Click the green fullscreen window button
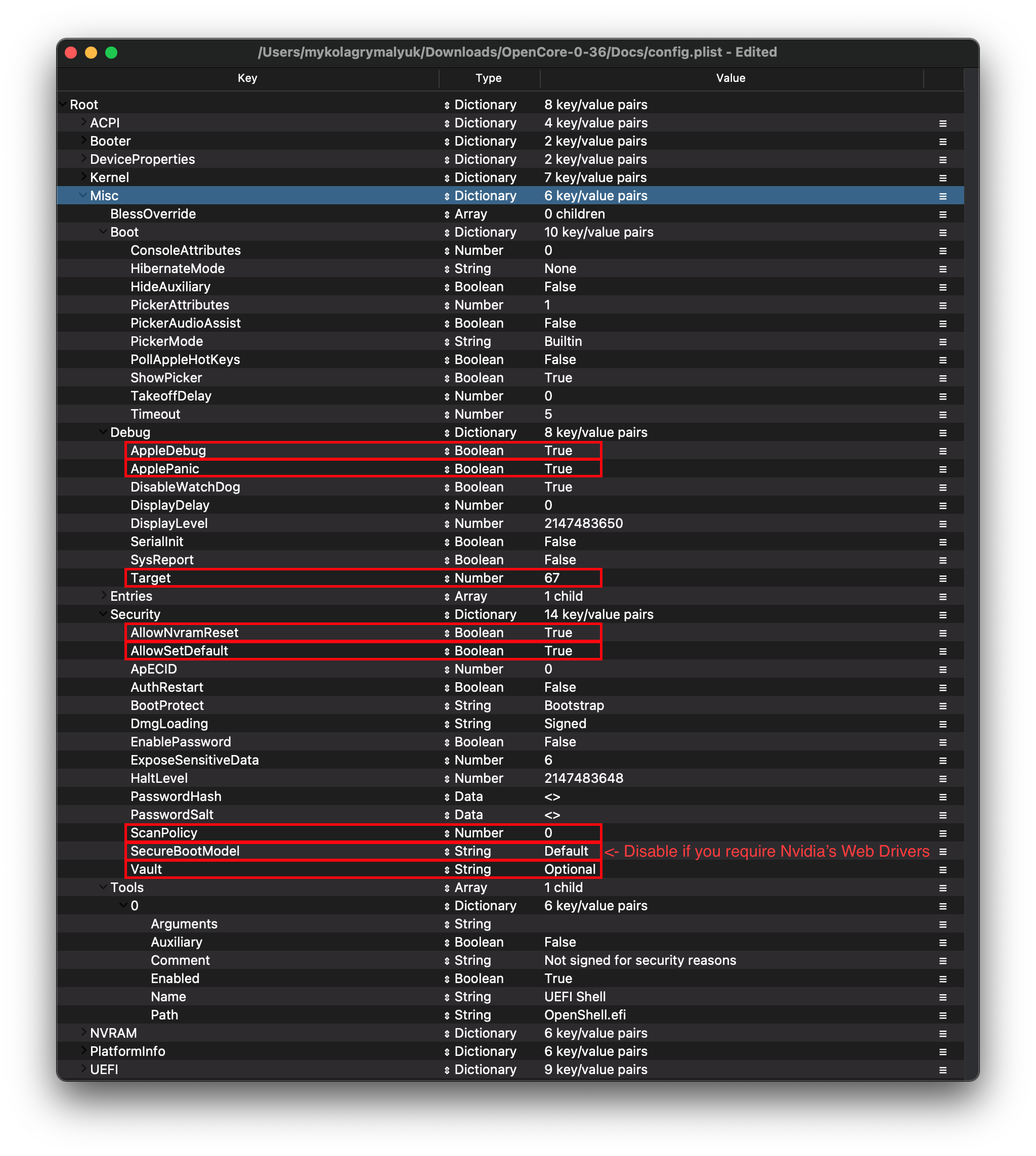Screen dimensions: 1036x1156 coord(112,53)
